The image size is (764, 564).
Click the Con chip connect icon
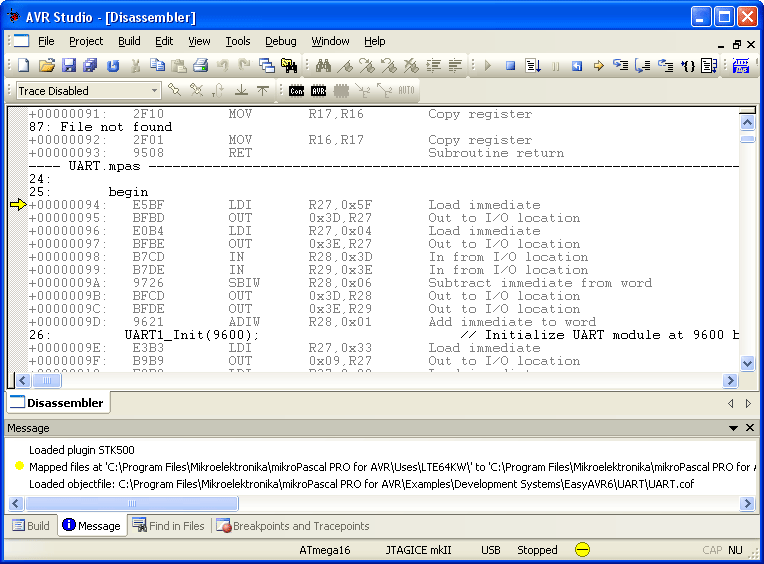point(296,91)
